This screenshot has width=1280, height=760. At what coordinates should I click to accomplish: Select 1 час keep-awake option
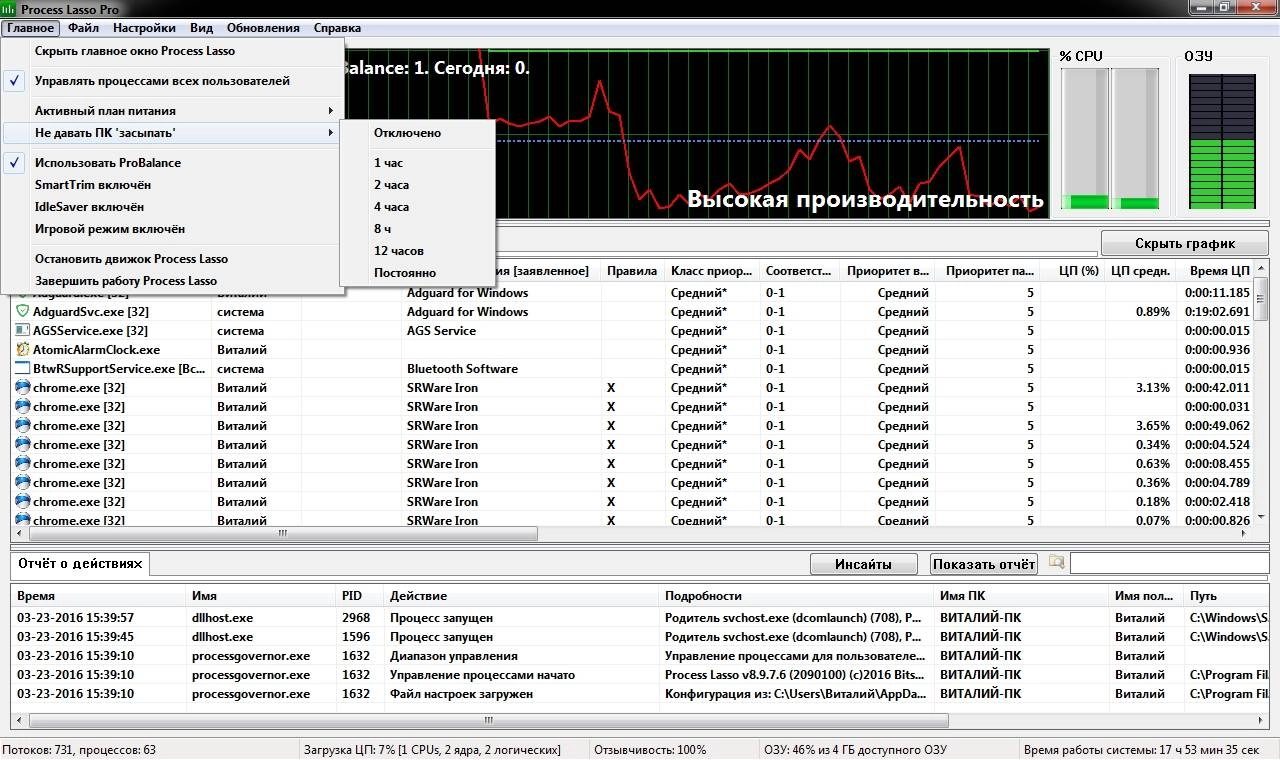tap(418, 163)
